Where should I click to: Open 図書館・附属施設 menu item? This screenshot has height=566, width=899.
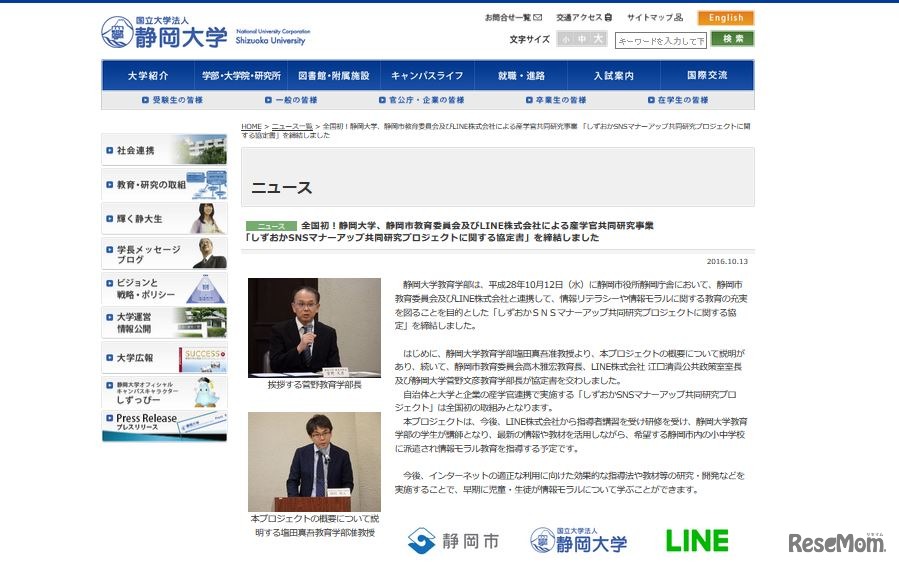[334, 75]
